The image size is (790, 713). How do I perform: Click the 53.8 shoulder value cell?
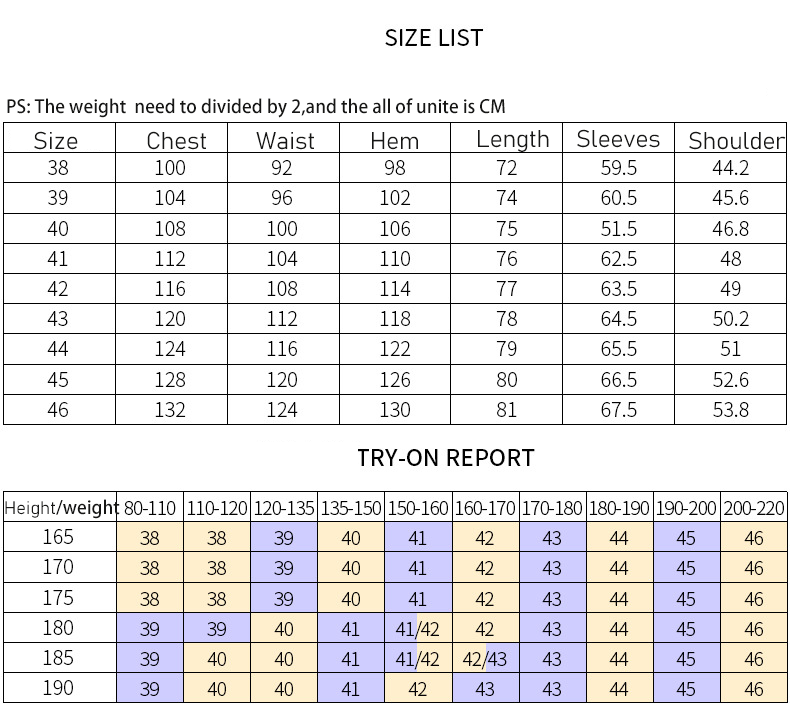coord(730,409)
